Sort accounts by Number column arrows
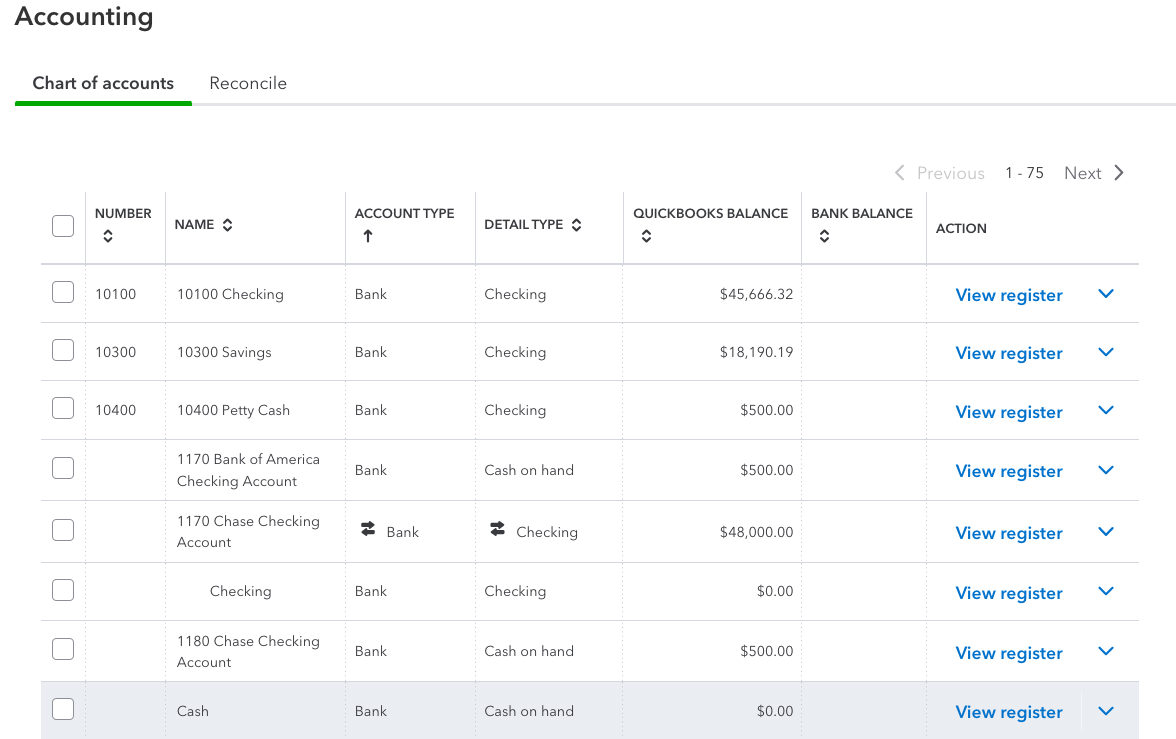This screenshot has height=739, width=1176. tap(108, 237)
